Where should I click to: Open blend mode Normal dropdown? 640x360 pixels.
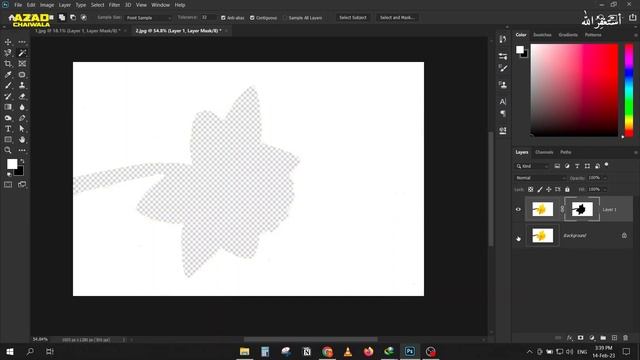click(540, 178)
